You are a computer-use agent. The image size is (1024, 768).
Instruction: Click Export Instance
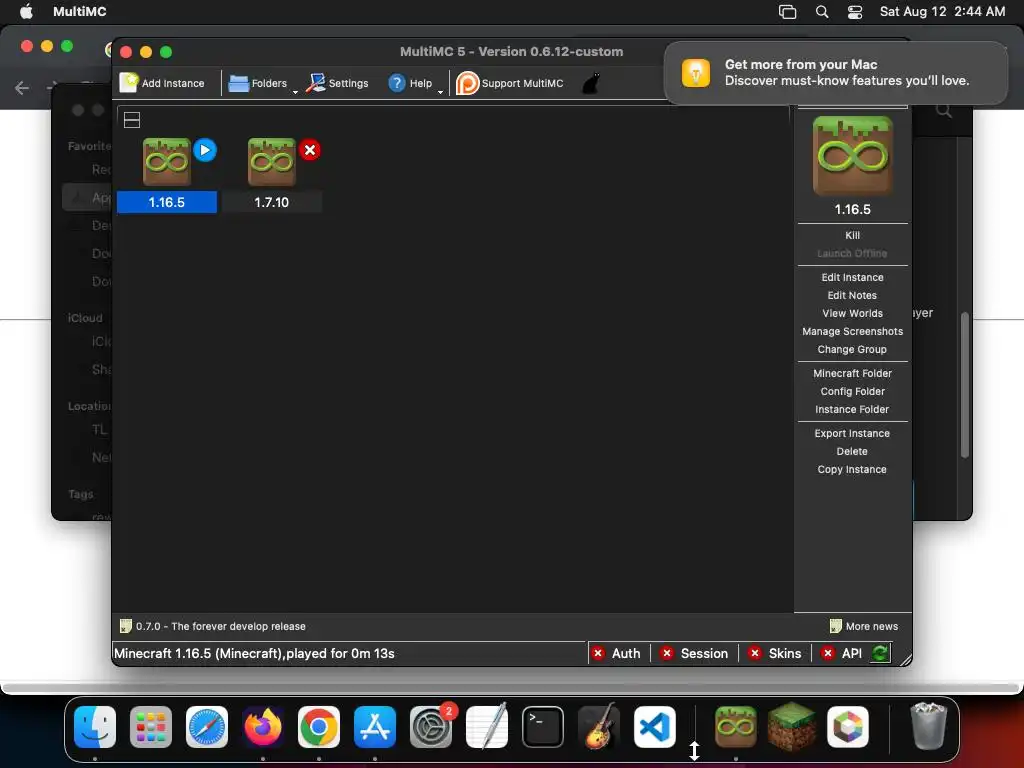coord(852,433)
